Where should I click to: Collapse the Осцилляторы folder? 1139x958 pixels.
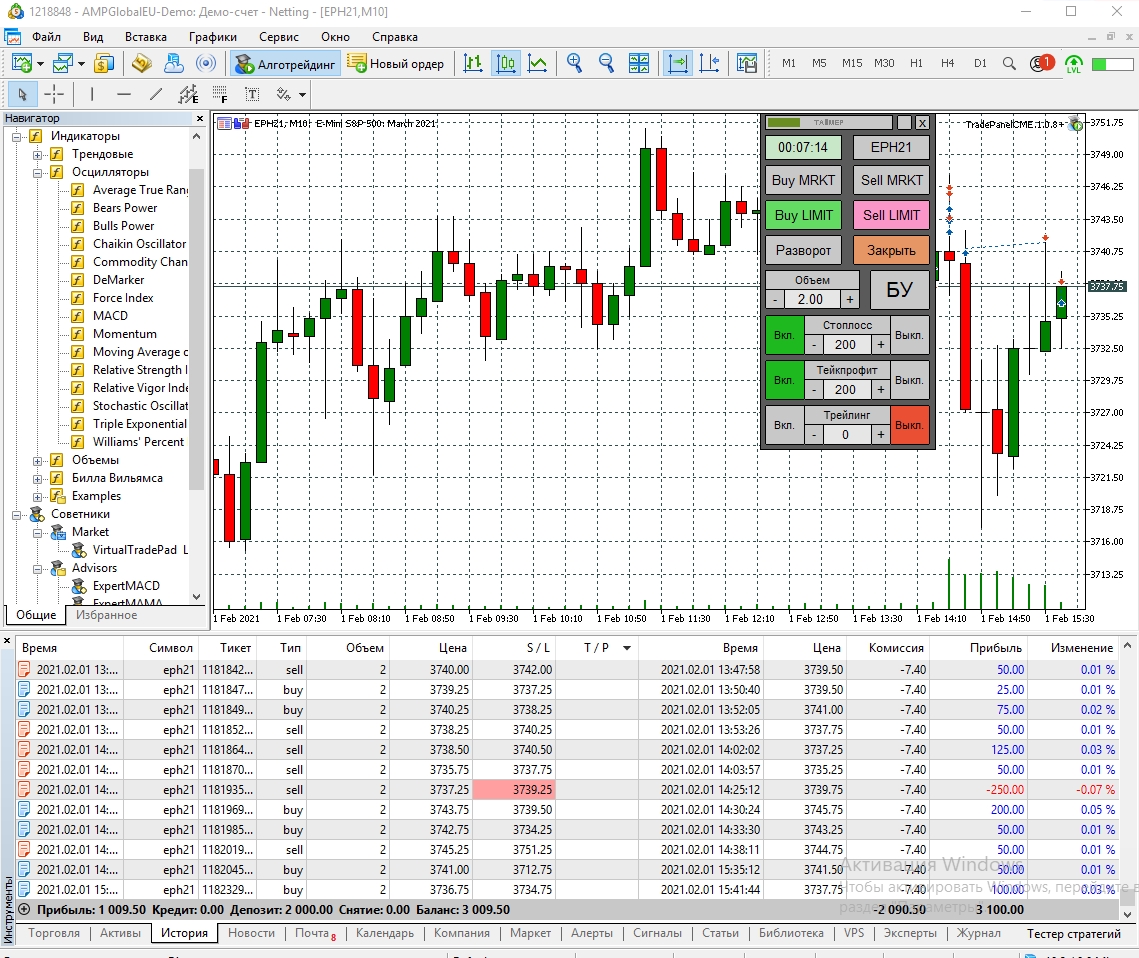click(x=37, y=172)
